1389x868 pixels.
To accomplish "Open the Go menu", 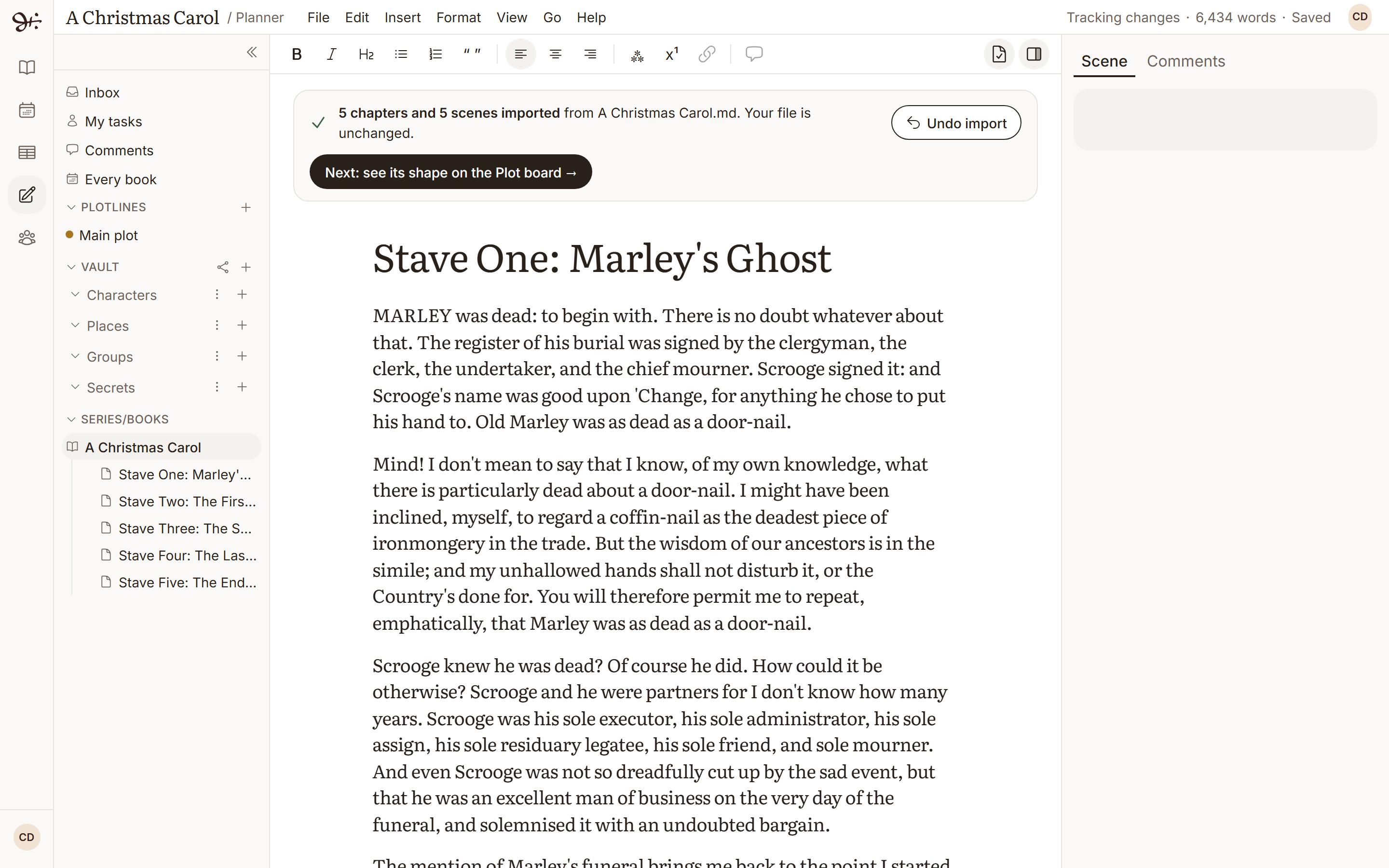I will [x=552, y=18].
